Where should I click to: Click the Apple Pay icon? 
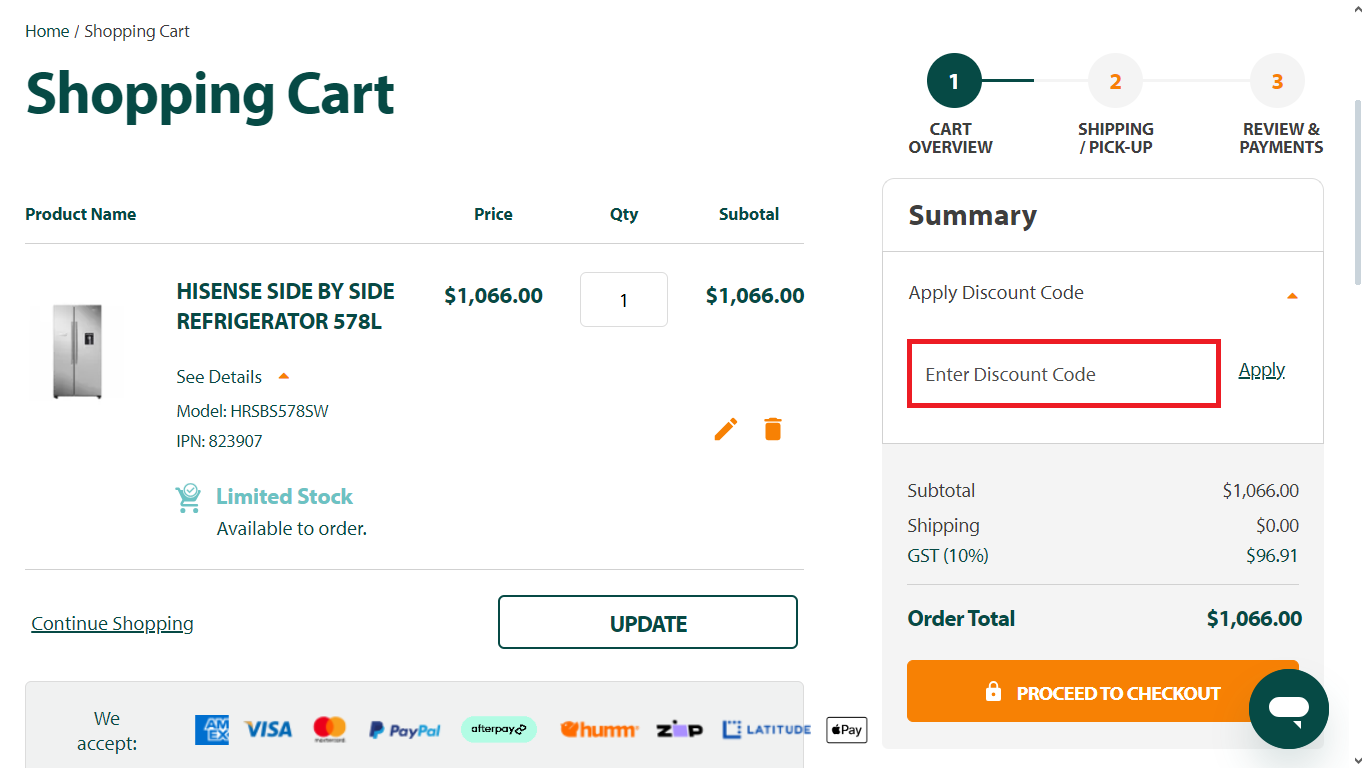(x=845, y=729)
